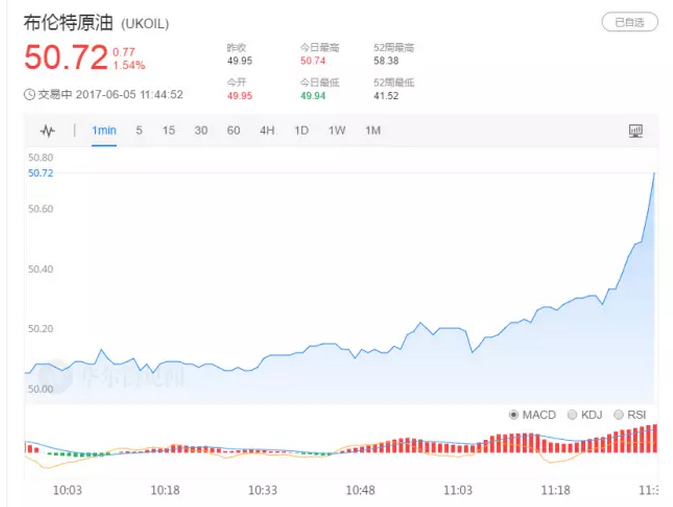Open the 1D daily chart tab

point(301,131)
